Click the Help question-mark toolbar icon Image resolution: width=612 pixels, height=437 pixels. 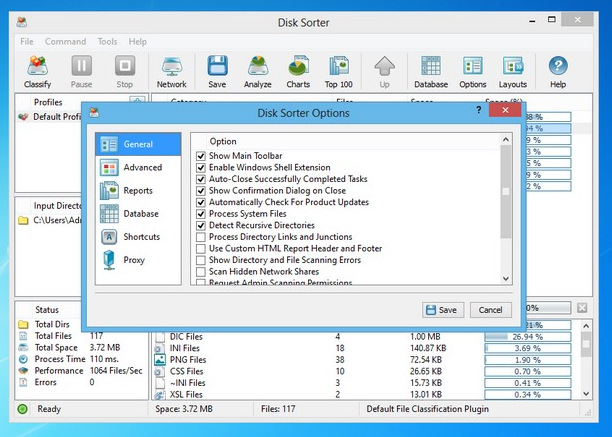558,71
